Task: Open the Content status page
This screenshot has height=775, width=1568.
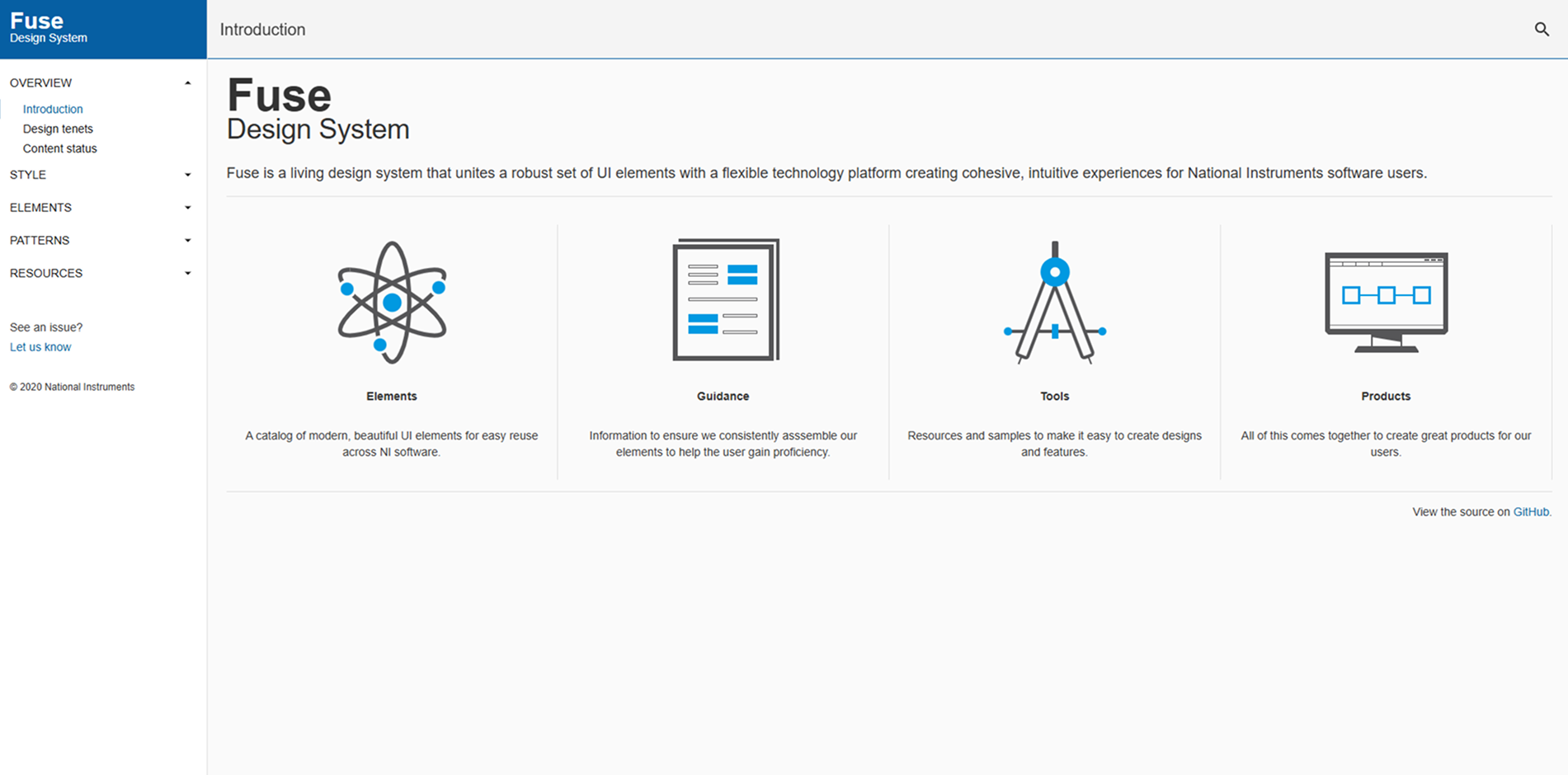Action: (x=59, y=148)
